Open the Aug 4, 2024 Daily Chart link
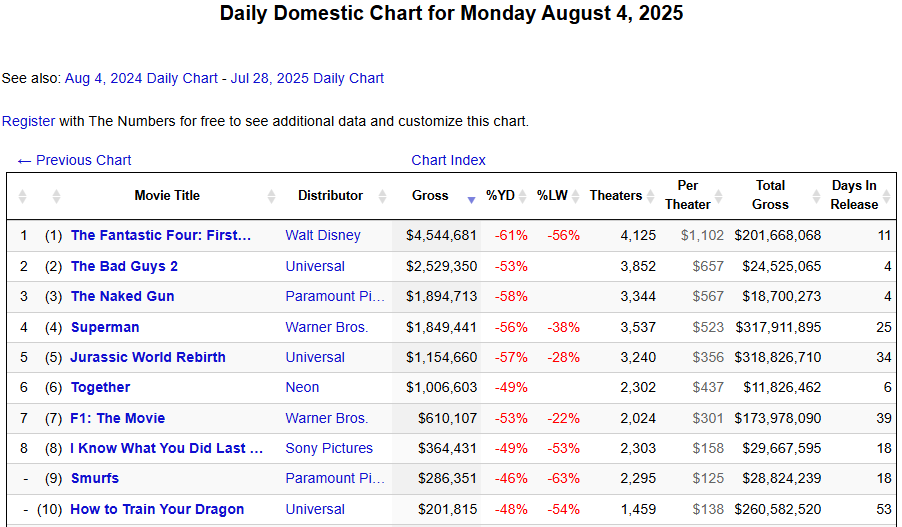The image size is (902, 527). pos(141,78)
